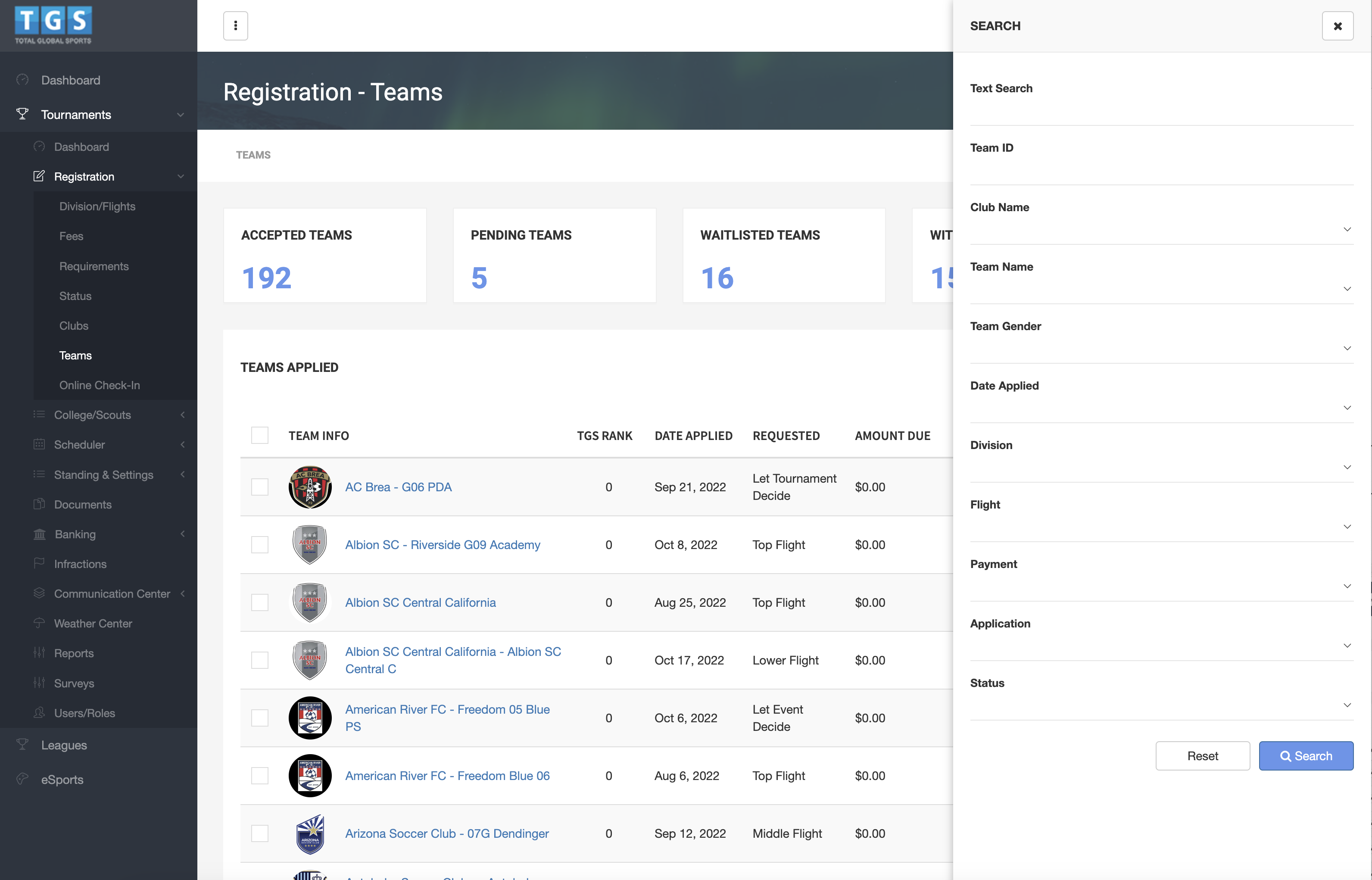Screen dimensions: 1372x880
Task: Close the Search panel with X
Action: point(1337,26)
